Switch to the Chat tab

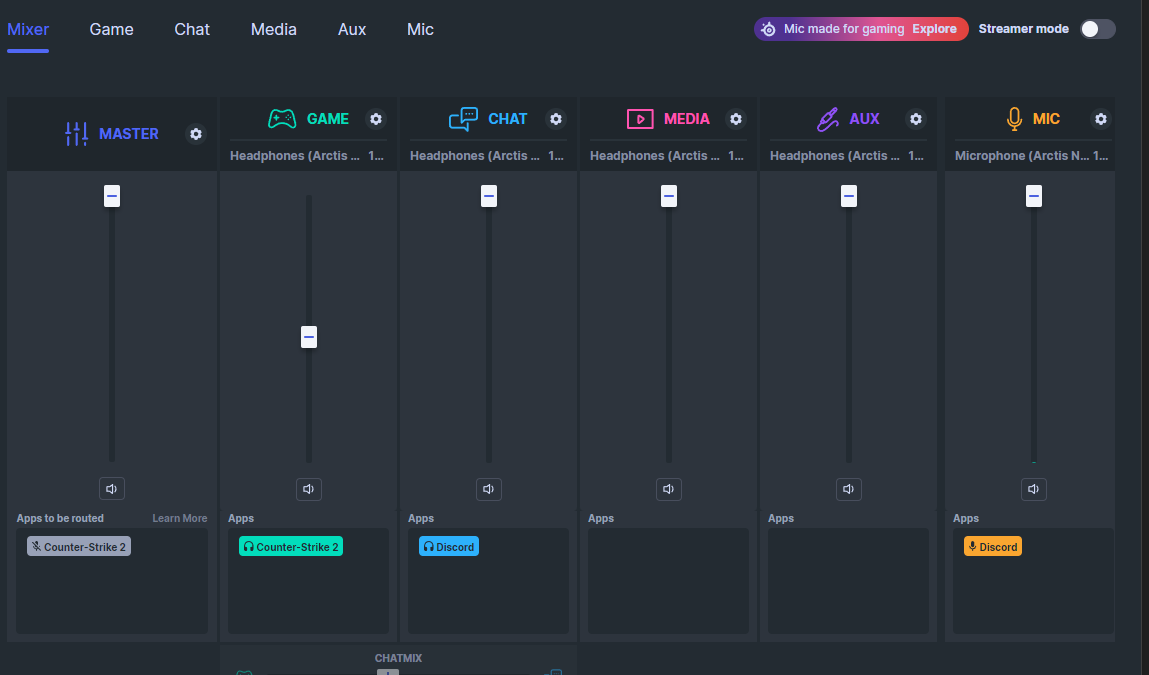pos(192,29)
